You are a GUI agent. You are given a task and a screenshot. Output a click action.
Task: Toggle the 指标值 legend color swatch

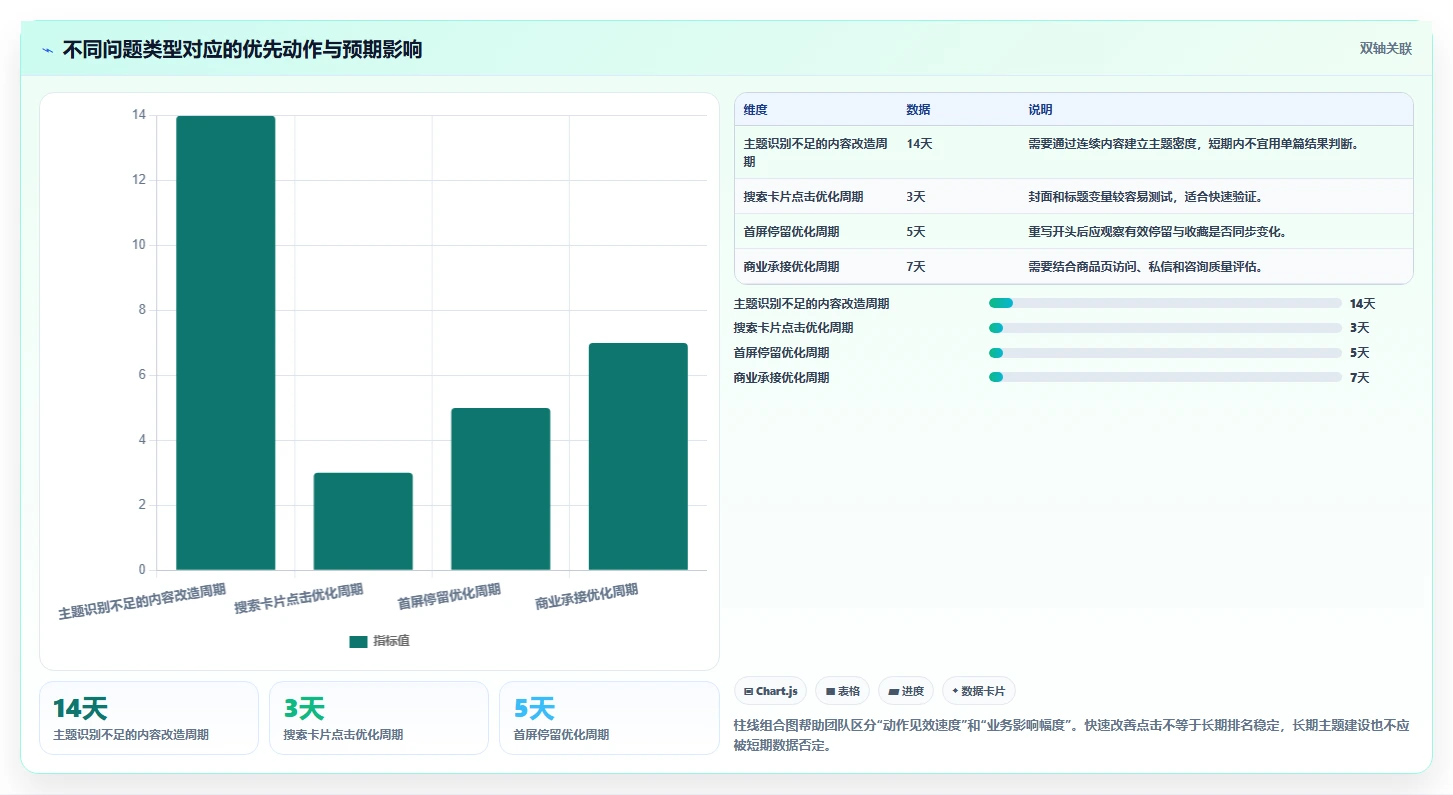[x=358, y=641]
